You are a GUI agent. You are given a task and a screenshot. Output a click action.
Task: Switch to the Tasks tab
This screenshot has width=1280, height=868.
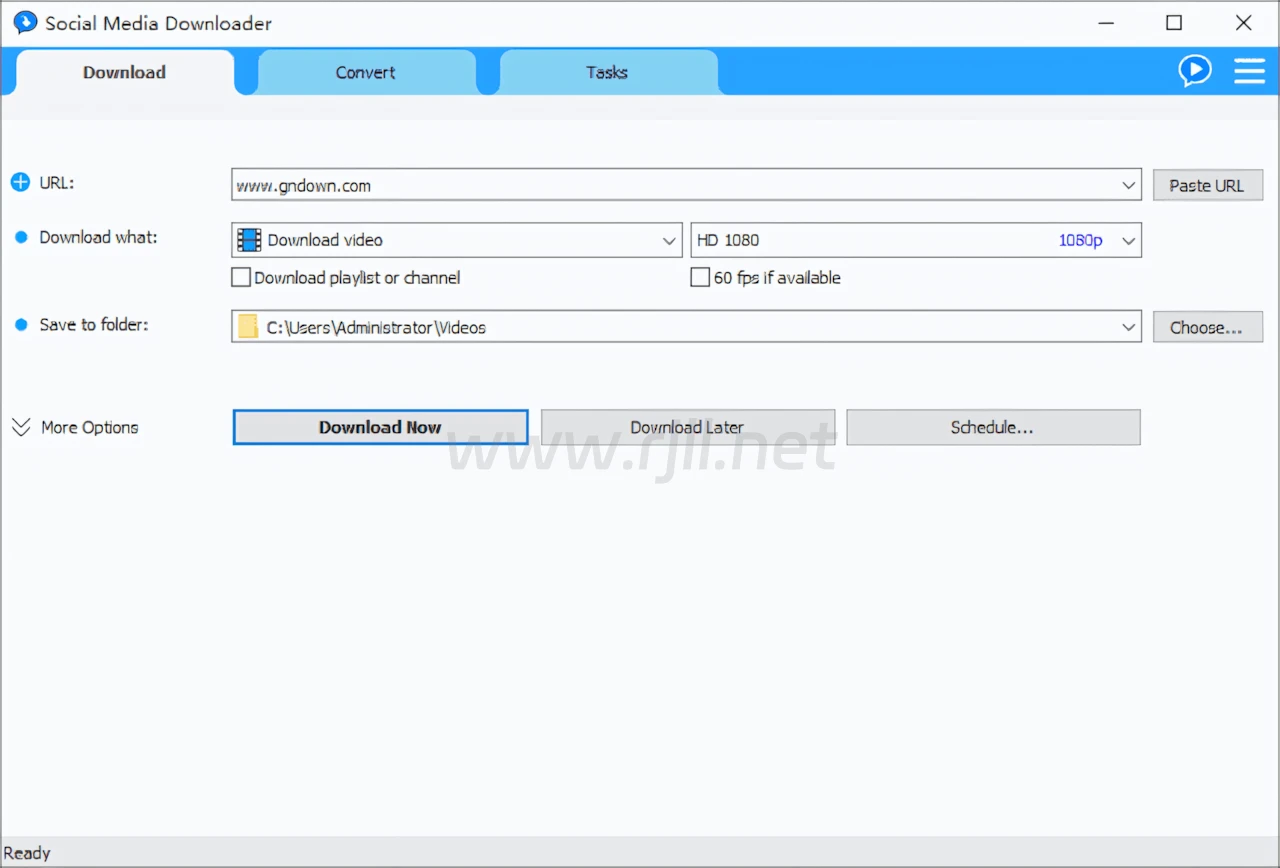pyautogui.click(x=607, y=72)
